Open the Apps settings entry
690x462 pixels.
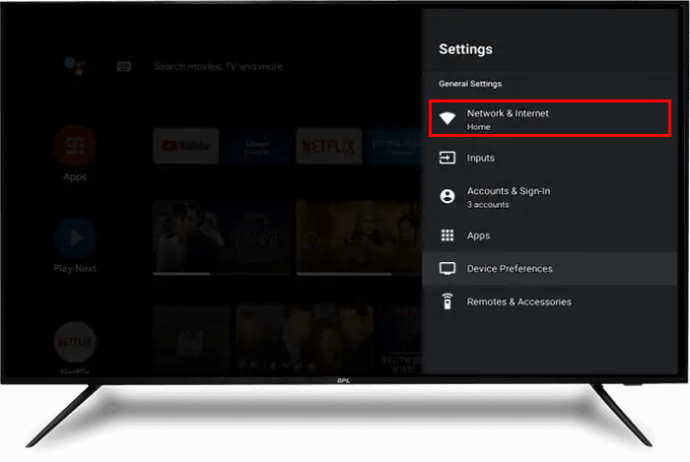point(550,235)
